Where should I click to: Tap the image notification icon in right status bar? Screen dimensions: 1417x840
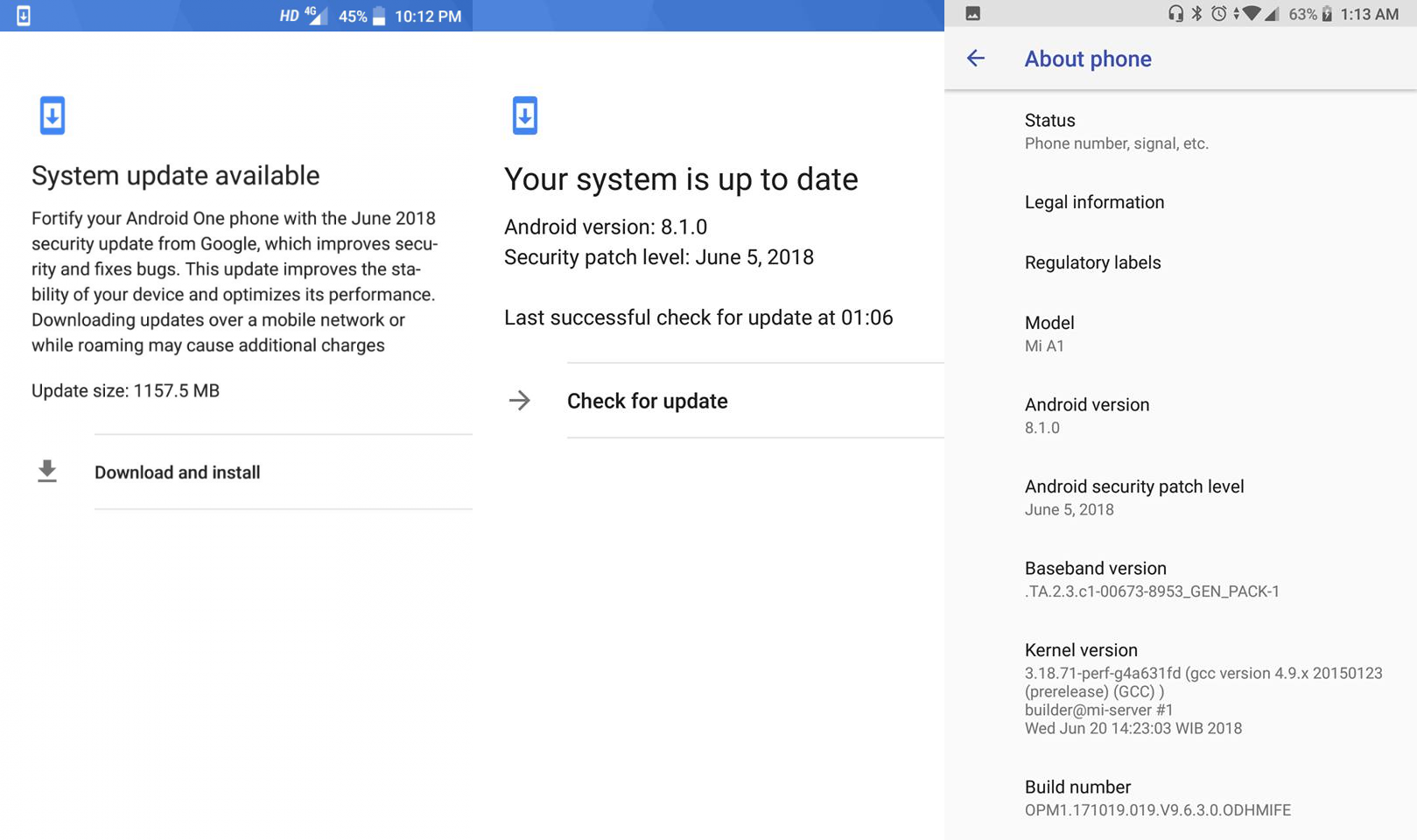(972, 14)
